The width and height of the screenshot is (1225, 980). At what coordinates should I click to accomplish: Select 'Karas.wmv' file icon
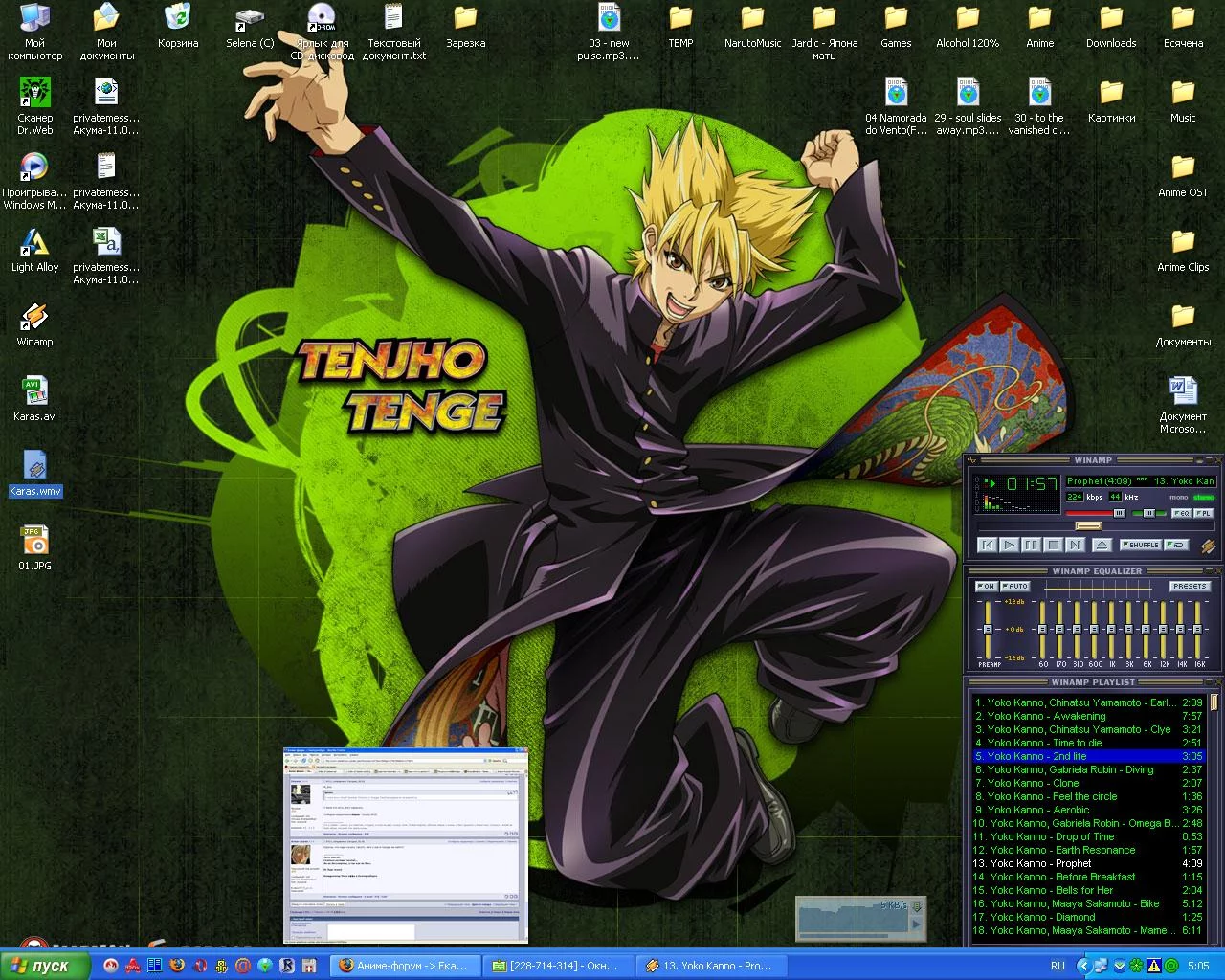pos(34,475)
